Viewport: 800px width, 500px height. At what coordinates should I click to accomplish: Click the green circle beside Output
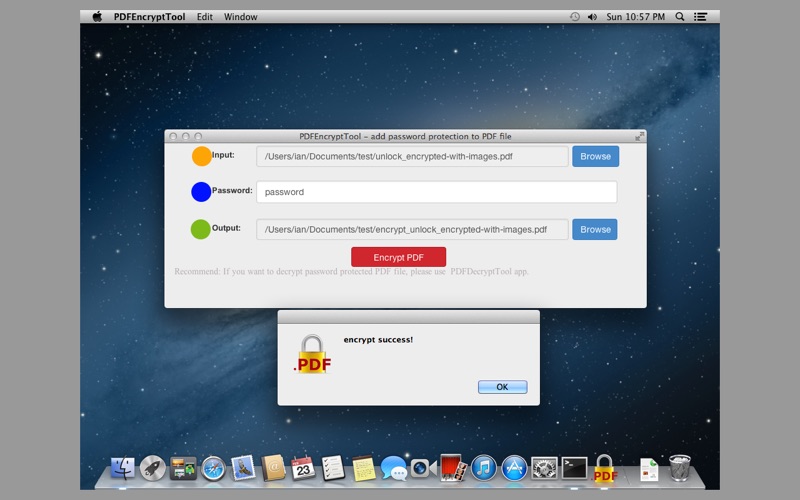[201, 229]
